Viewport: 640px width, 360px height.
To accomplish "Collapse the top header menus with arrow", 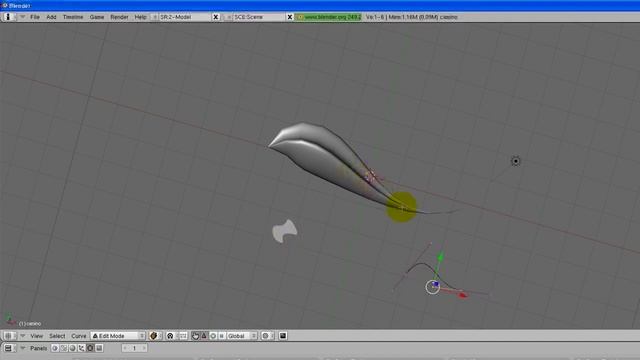I will click(22, 17).
